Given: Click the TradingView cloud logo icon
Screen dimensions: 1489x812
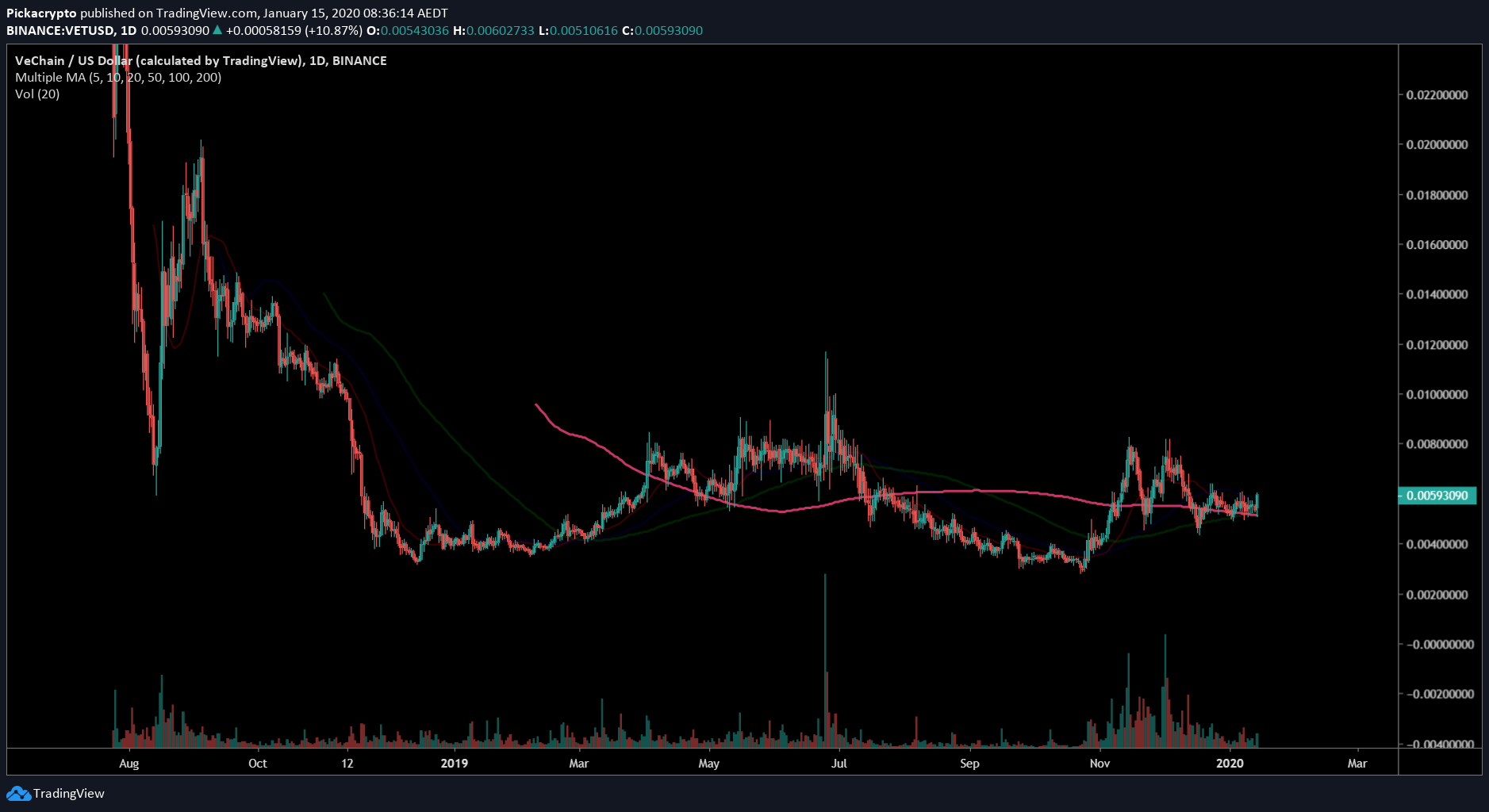Looking at the screenshot, I should tap(18, 793).
